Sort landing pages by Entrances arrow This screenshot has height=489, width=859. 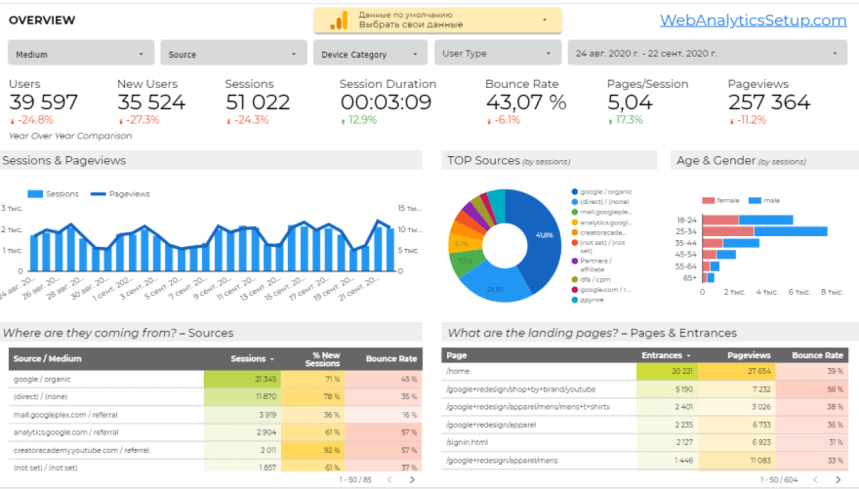689,355
